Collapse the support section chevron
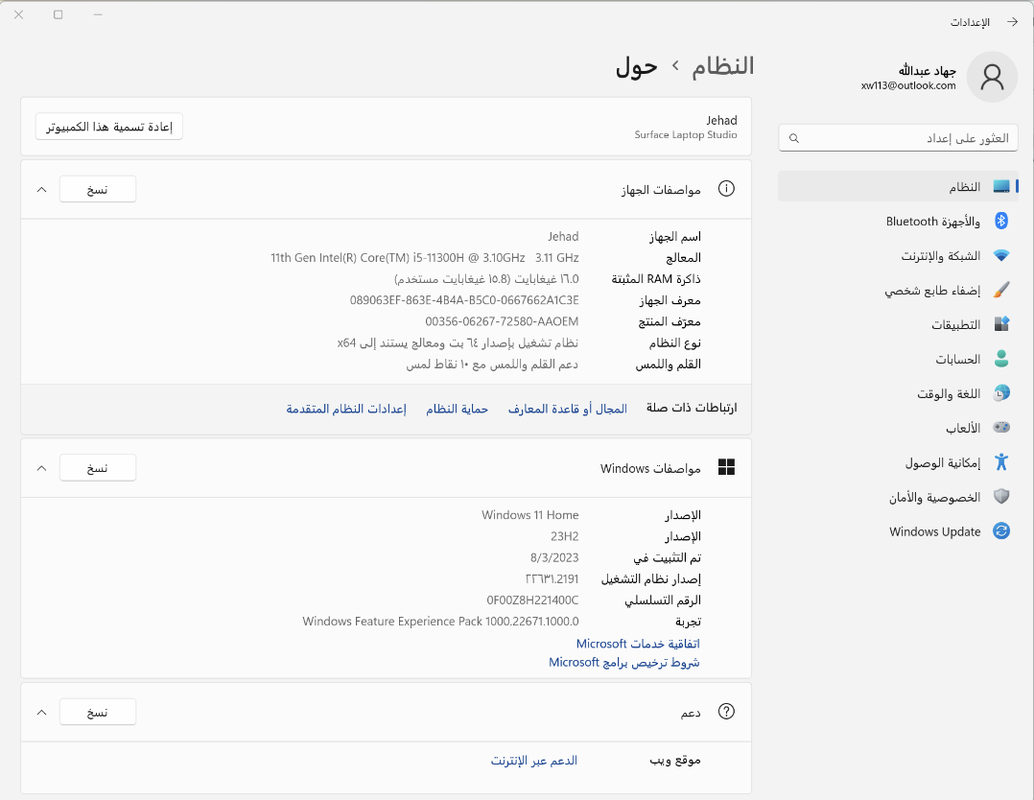 42,712
